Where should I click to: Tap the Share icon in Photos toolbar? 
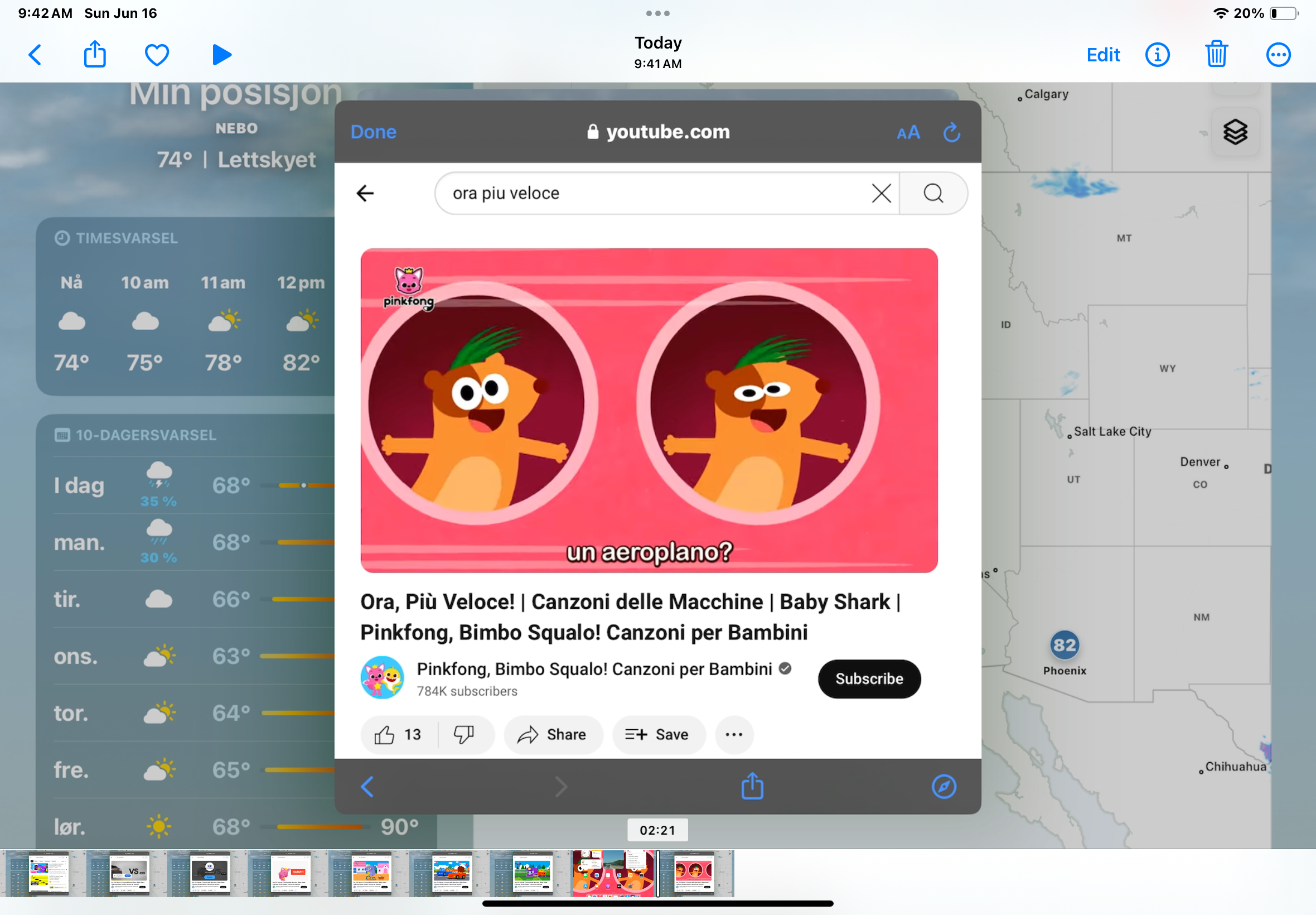click(x=95, y=55)
